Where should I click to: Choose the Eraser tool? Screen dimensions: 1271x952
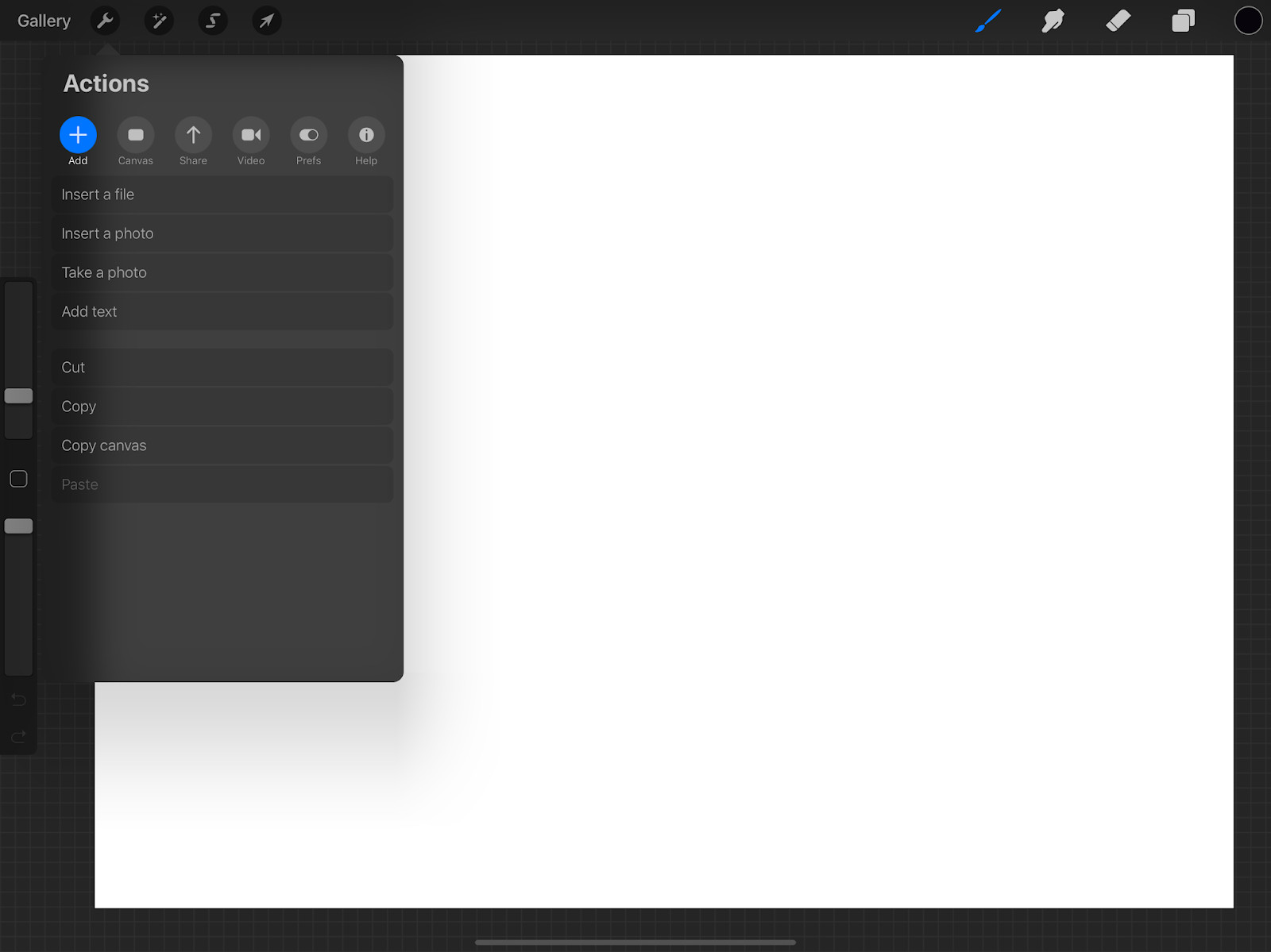1118,21
